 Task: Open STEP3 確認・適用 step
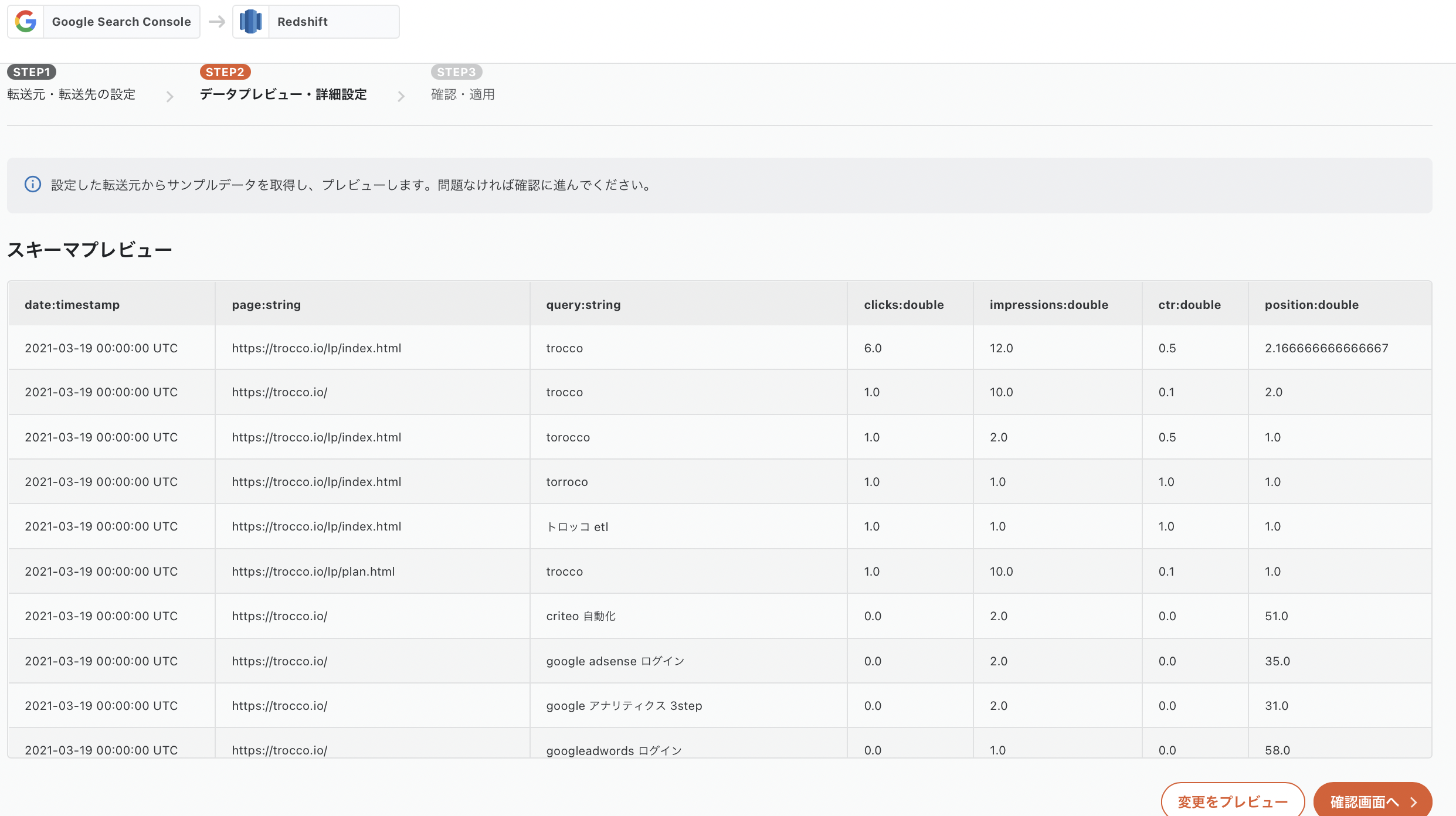[x=463, y=83]
